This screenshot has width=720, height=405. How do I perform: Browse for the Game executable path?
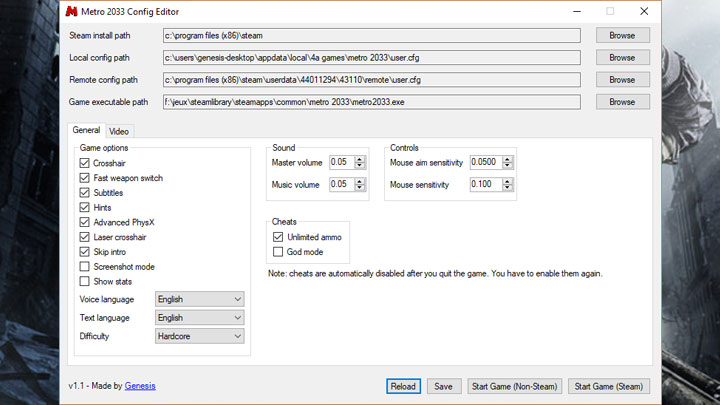point(622,101)
